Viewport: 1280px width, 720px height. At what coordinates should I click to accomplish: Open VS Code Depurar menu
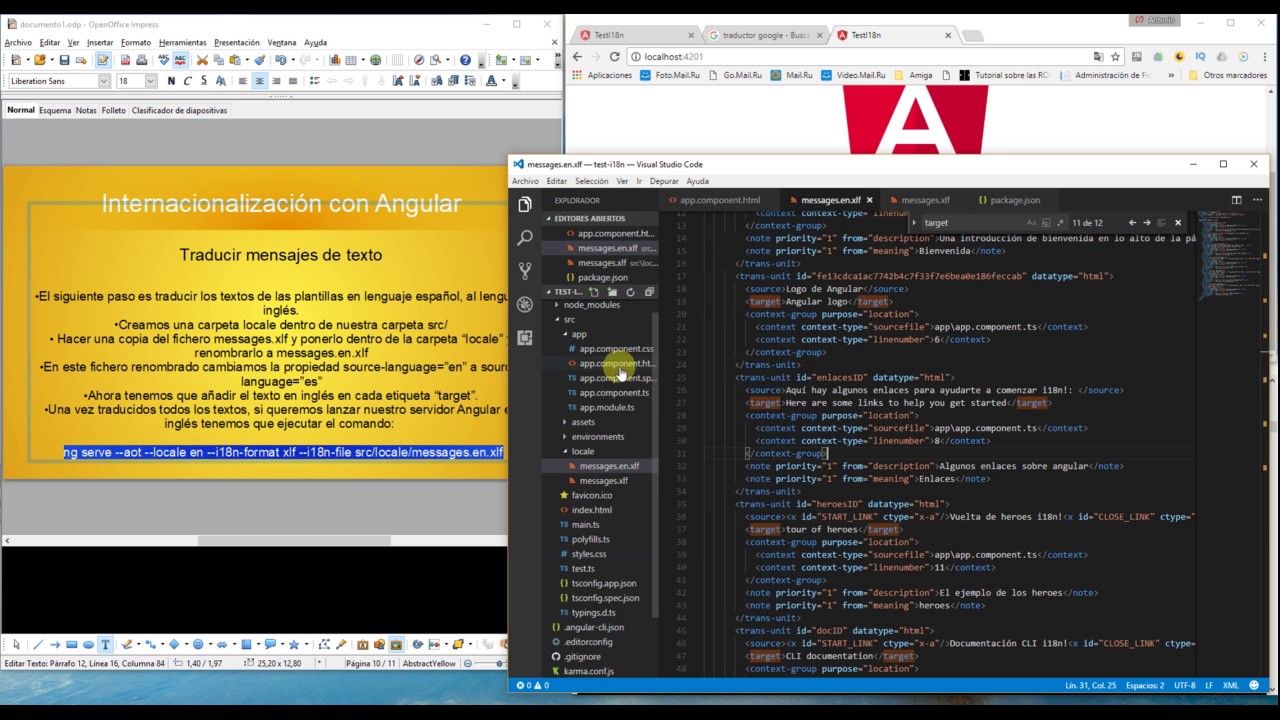(664, 181)
